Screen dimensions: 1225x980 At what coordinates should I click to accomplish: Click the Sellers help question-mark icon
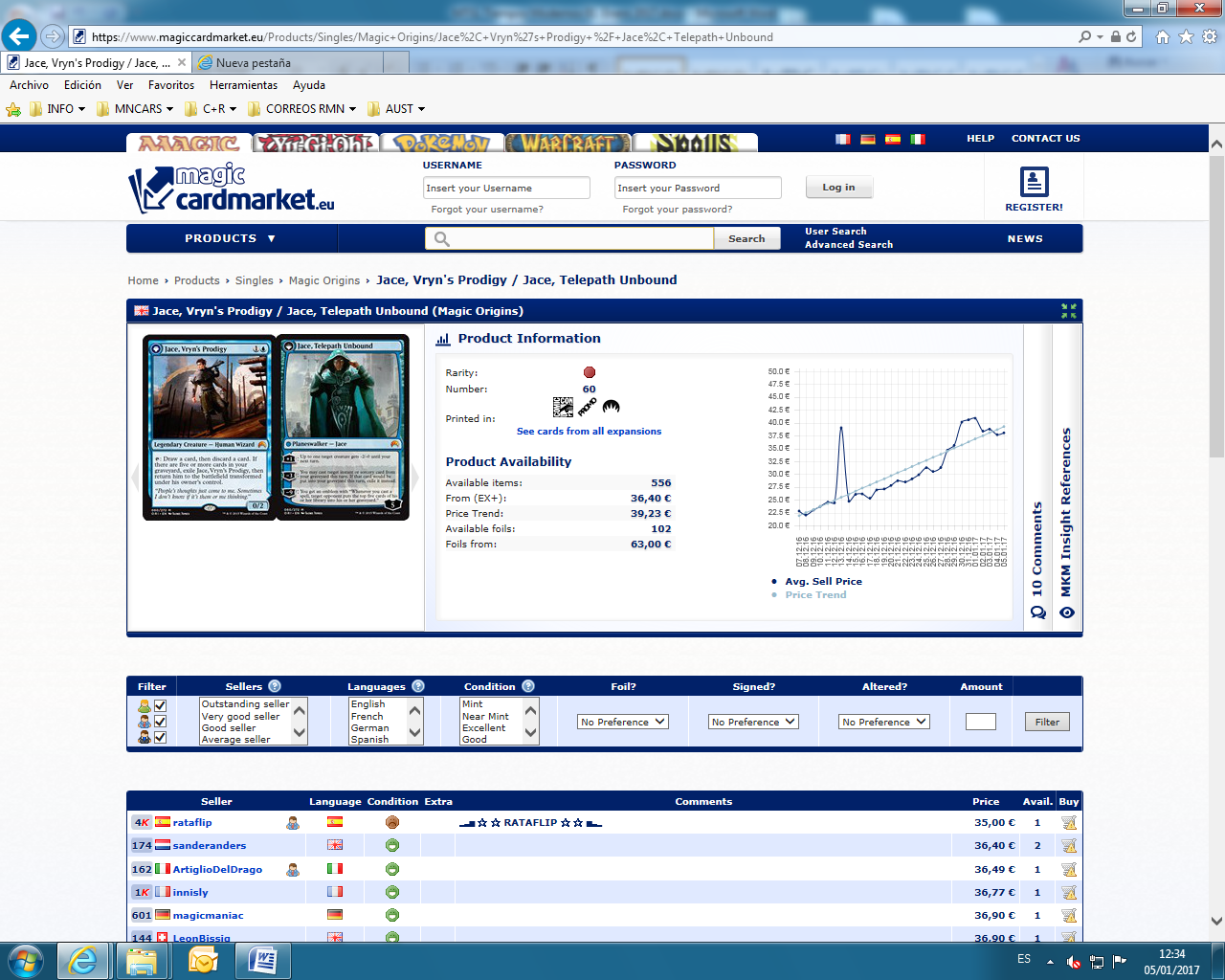(x=275, y=686)
